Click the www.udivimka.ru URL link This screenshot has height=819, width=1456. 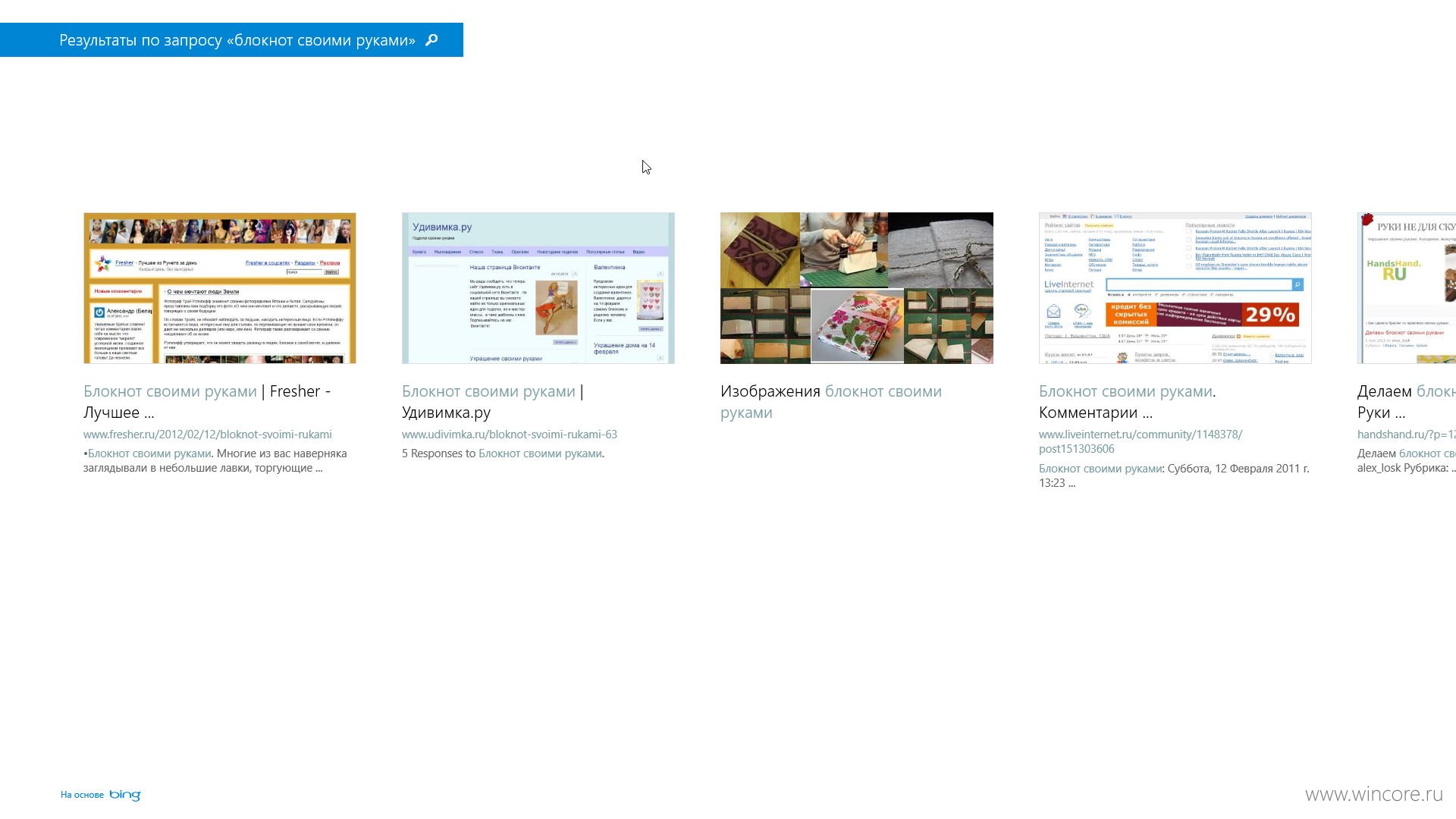coord(510,435)
